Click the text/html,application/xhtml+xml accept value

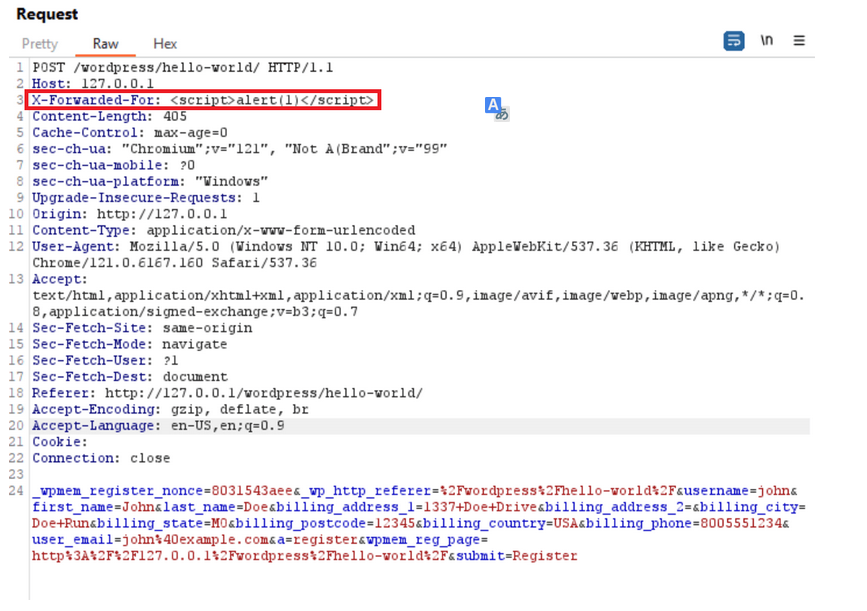click(419, 295)
